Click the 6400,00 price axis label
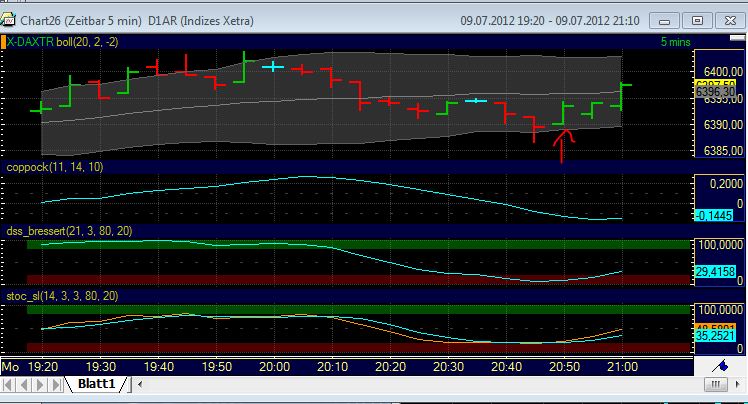This screenshot has width=748, height=404. pos(723,72)
